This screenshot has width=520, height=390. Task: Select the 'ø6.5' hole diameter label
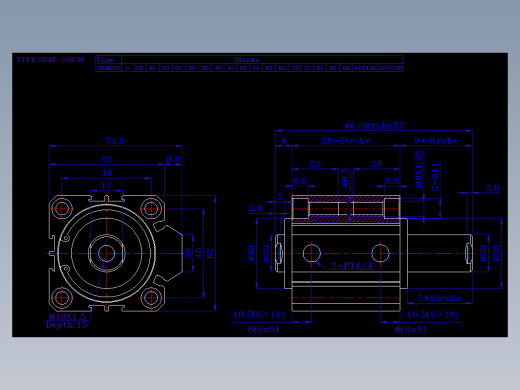[345, 177]
